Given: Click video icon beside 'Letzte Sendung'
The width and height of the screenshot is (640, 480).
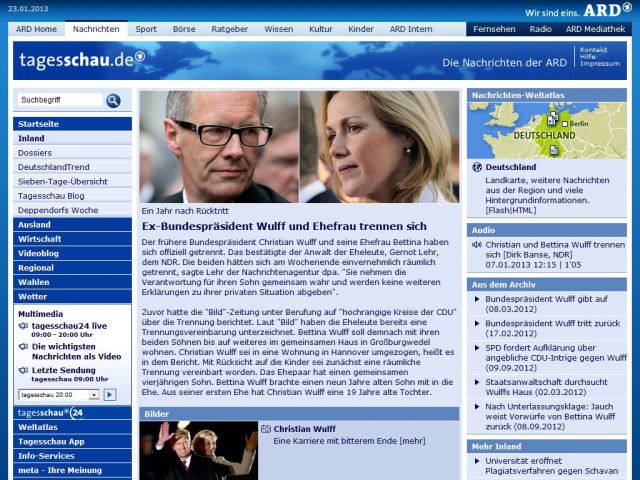Looking at the screenshot, I should click(23, 370).
